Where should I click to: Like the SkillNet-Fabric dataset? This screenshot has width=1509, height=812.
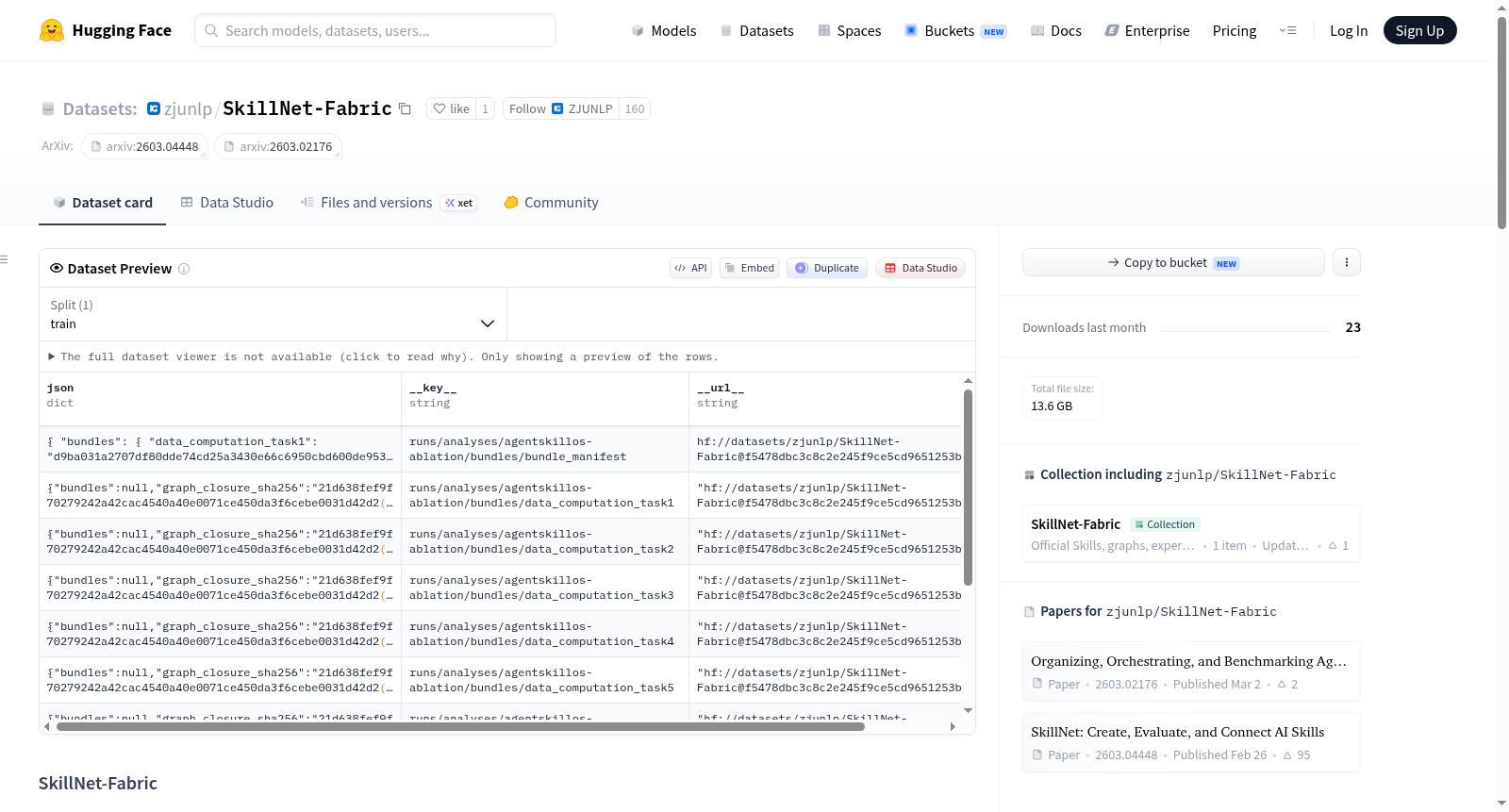(451, 108)
